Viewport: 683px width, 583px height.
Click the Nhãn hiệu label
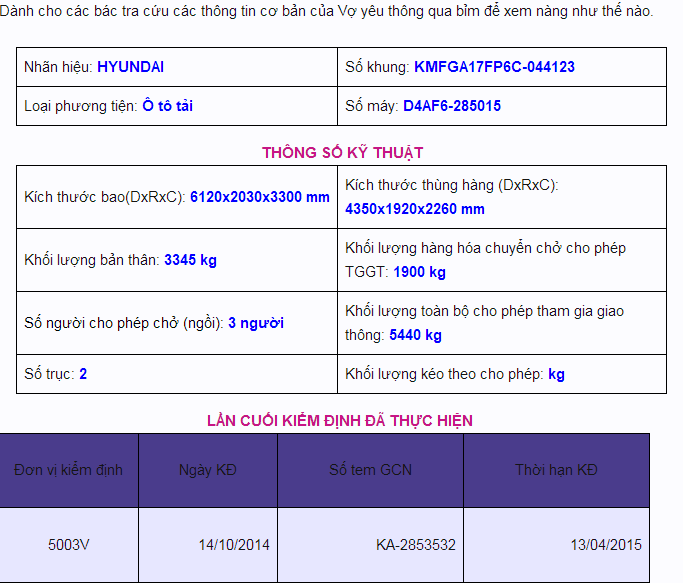coord(58,67)
